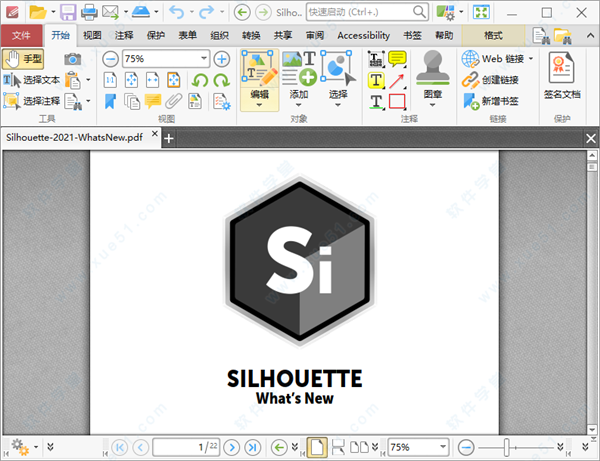Open the 75% zoom dropdown in ribbon
600x461 pixels.
point(204,59)
